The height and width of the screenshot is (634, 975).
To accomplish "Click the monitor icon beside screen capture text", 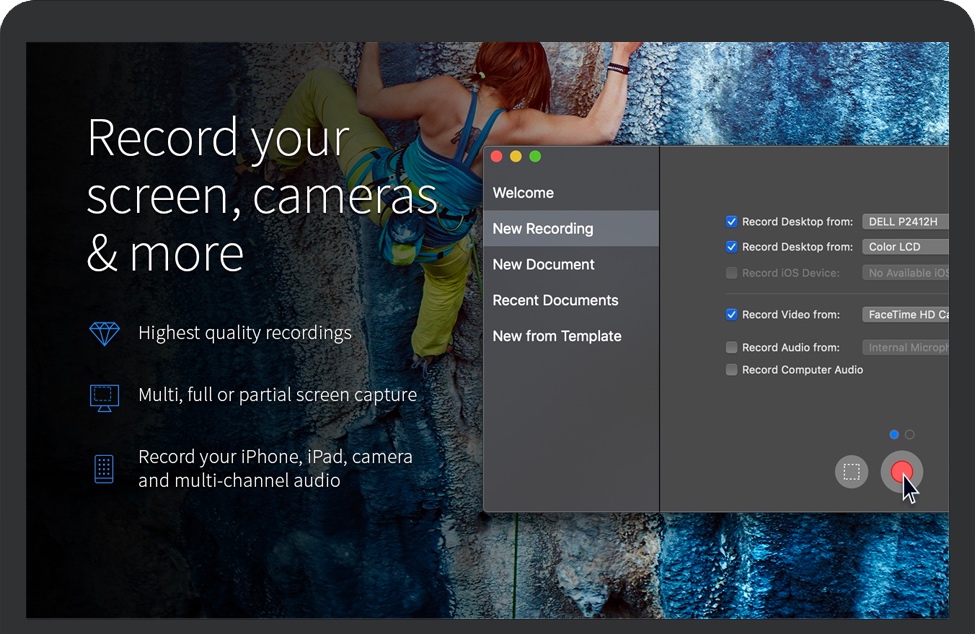I will [104, 396].
